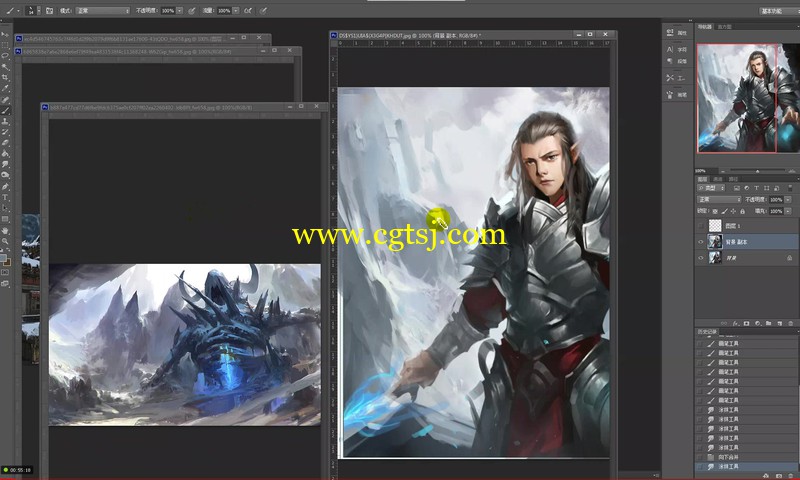
Task: Open layer blend mode 正常 dropdown
Action: [719, 199]
